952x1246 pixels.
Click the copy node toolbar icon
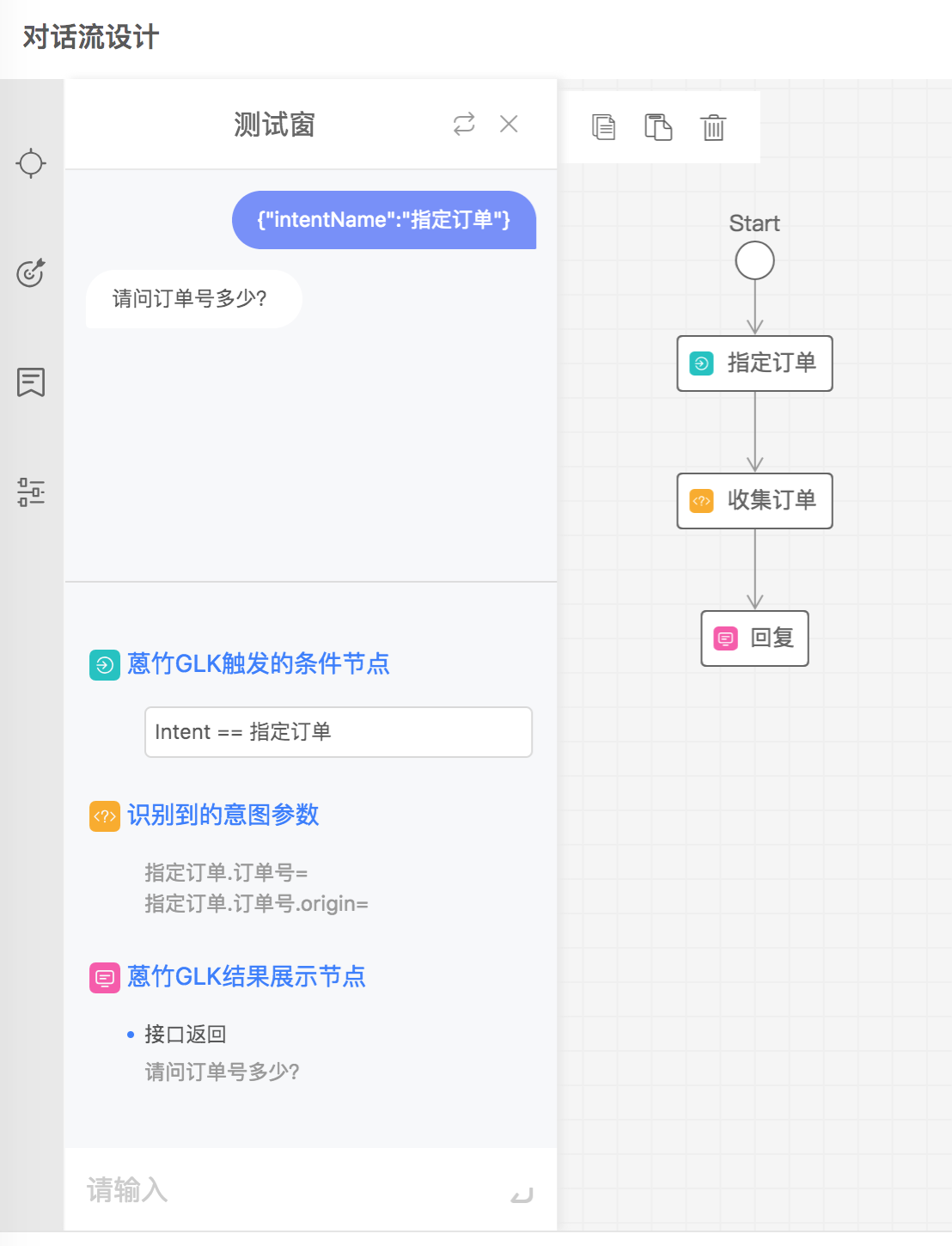(604, 127)
